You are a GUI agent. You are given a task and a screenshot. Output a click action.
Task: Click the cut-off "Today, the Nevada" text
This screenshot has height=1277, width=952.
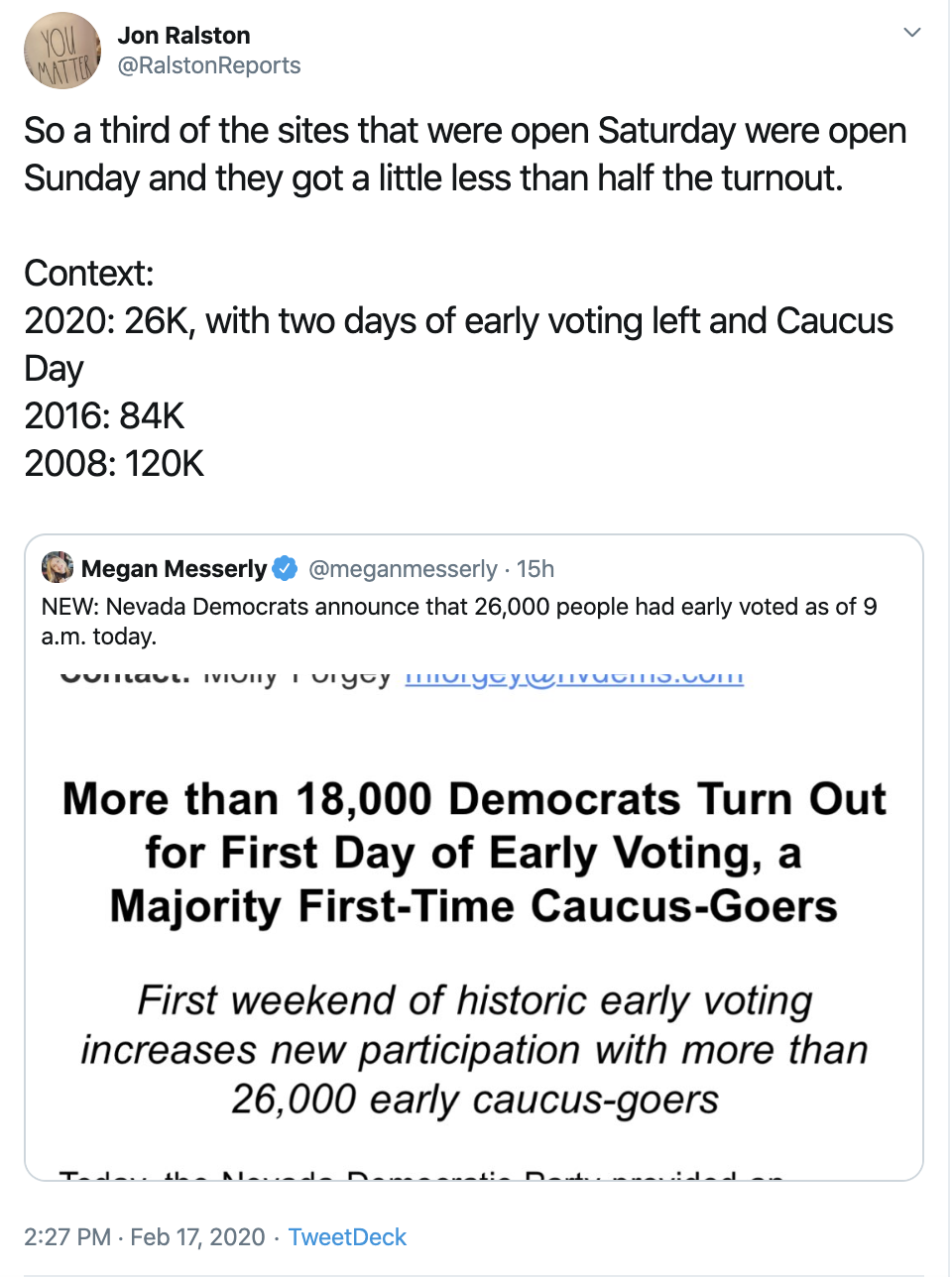[x=421, y=1173]
